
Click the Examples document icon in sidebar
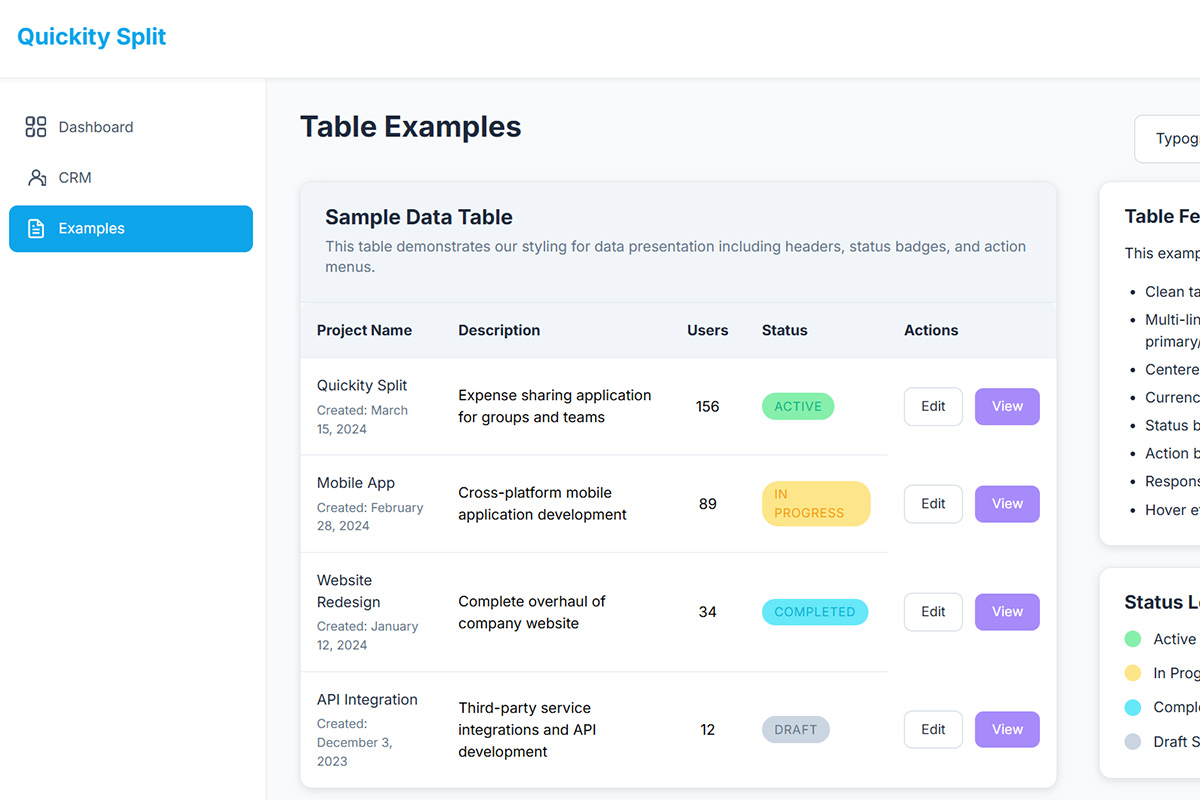pyautogui.click(x=36, y=229)
